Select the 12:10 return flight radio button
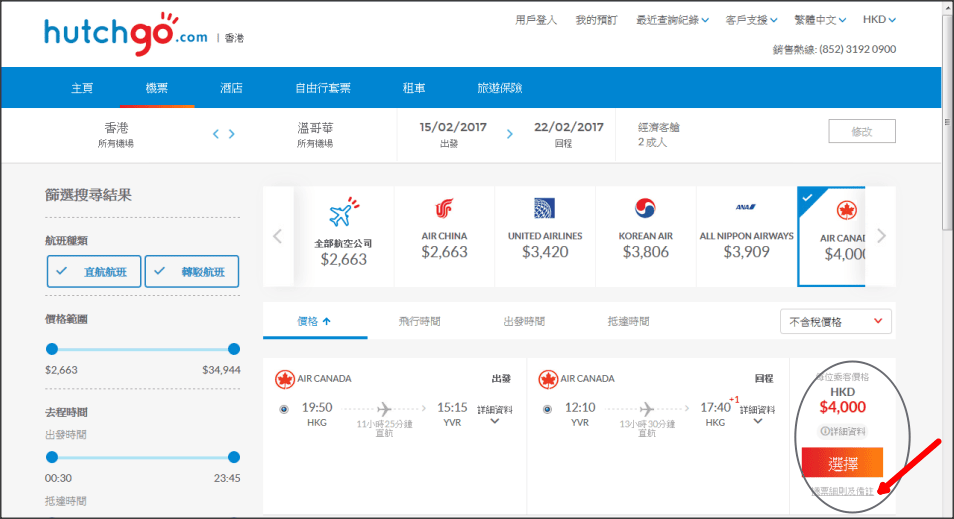This screenshot has width=954, height=519. coord(547,409)
